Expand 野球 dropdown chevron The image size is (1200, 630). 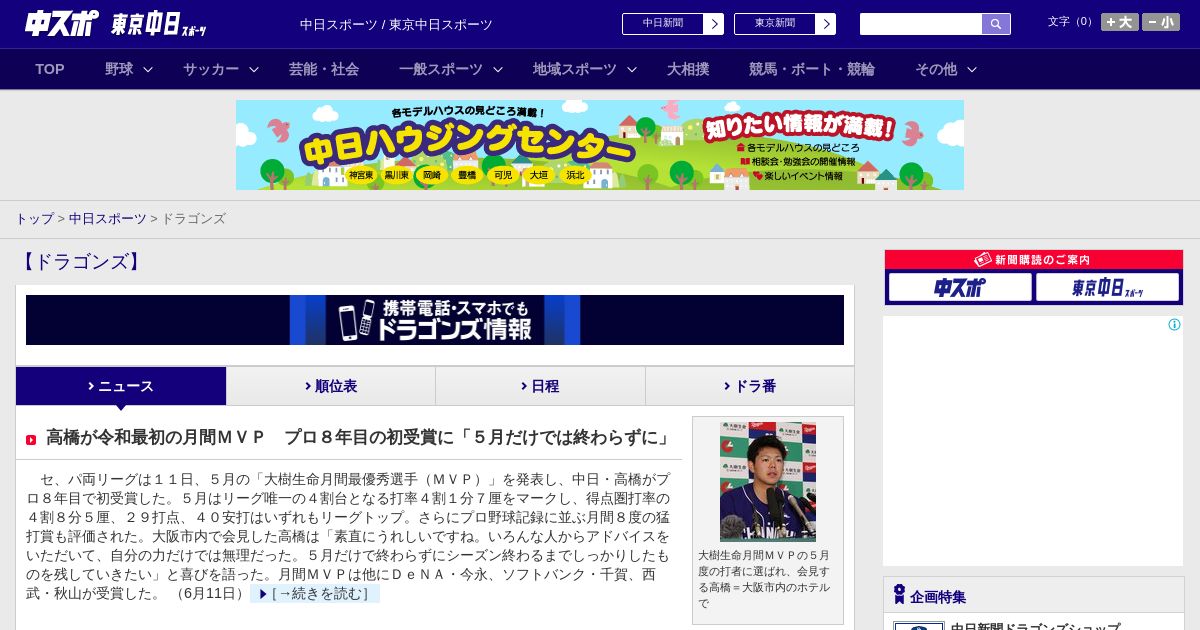pyautogui.click(x=148, y=69)
